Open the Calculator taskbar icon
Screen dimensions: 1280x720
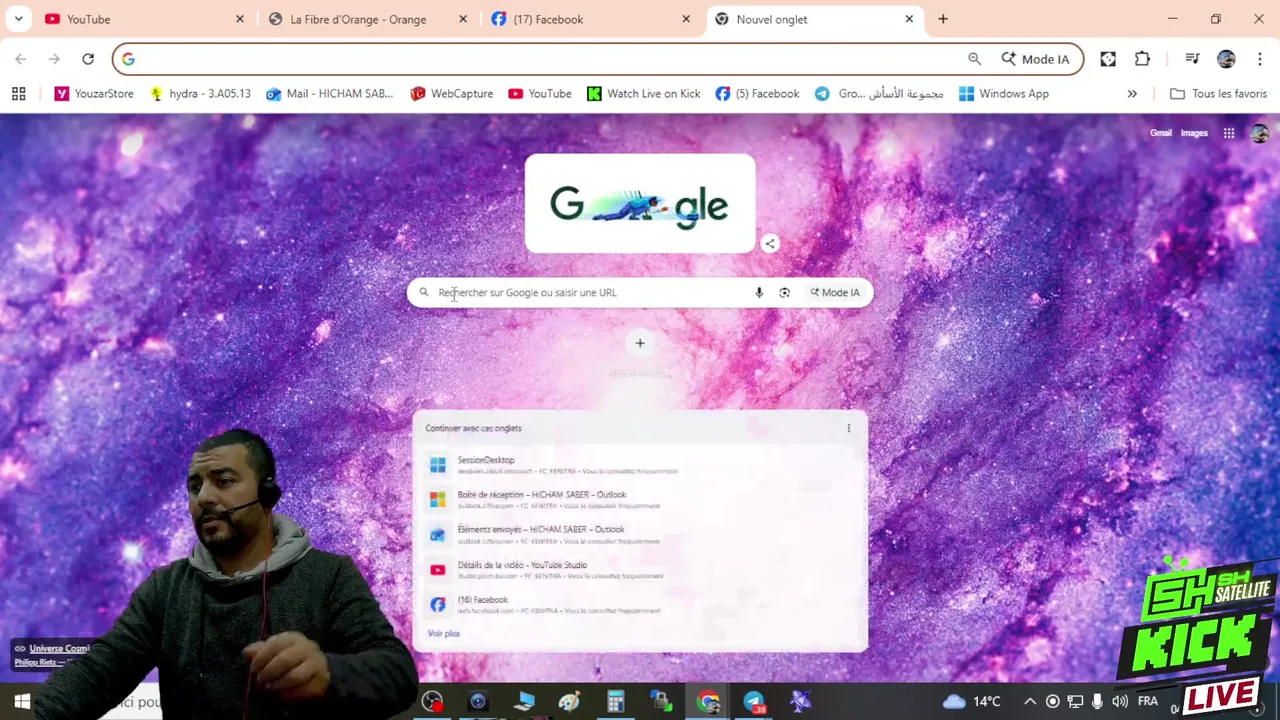tap(616, 702)
